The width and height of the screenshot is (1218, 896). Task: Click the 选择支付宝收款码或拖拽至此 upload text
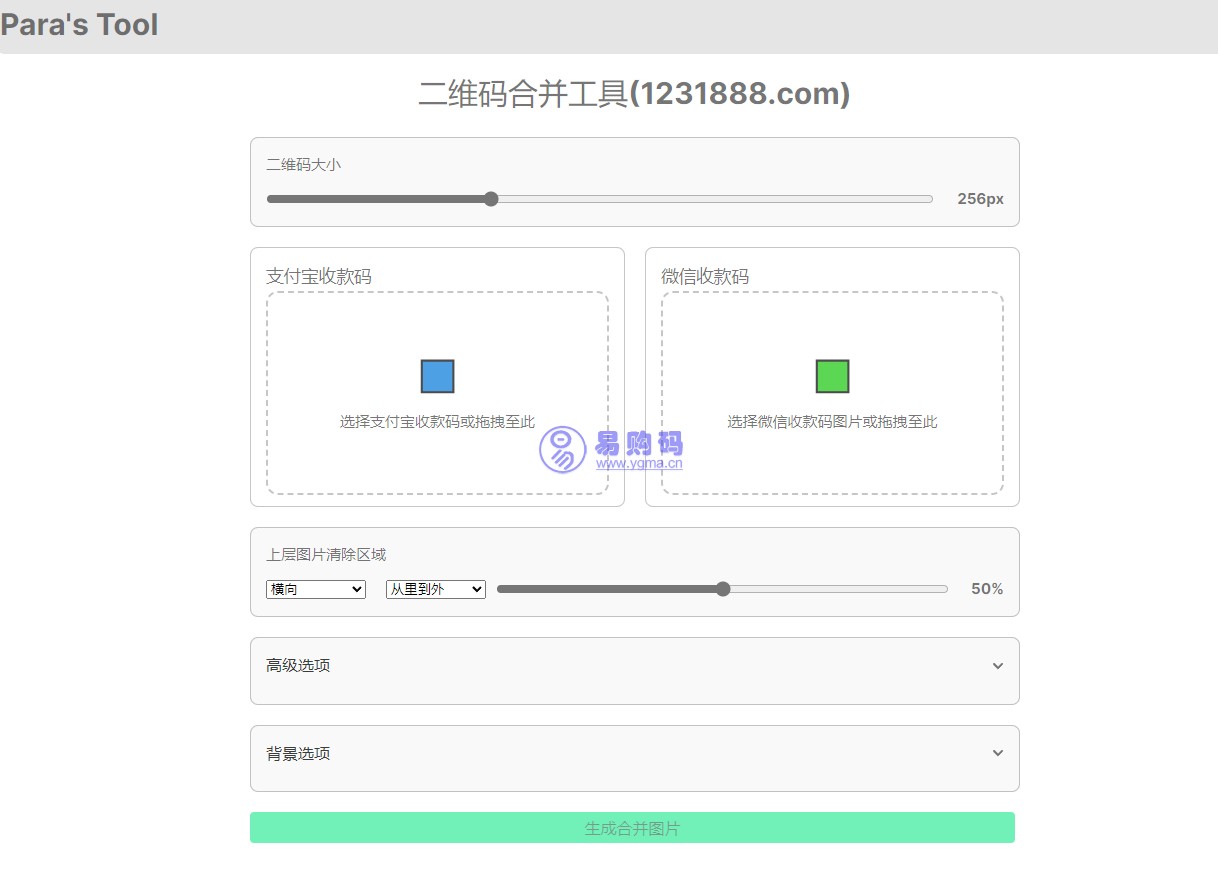[x=437, y=422]
